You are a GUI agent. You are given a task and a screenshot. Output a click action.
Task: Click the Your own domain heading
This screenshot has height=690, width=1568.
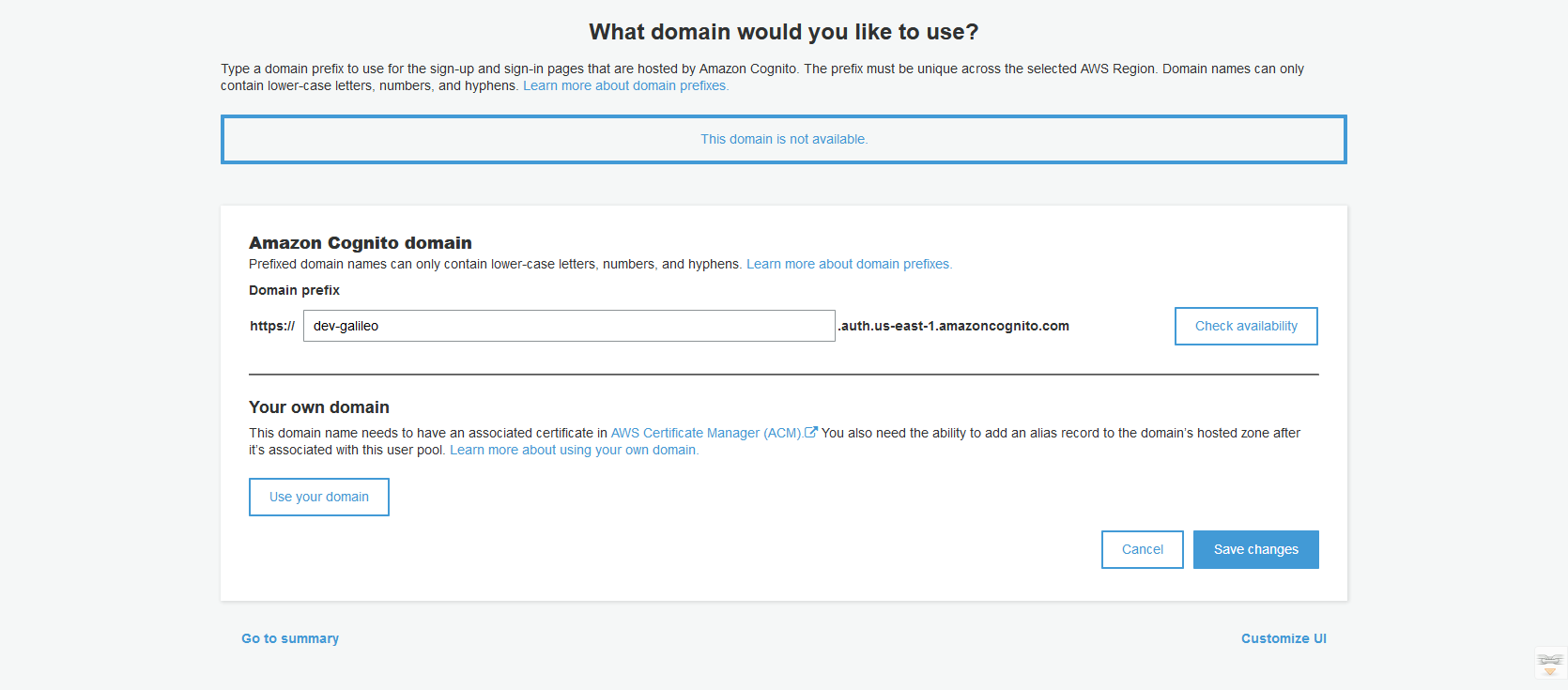pyautogui.click(x=318, y=407)
